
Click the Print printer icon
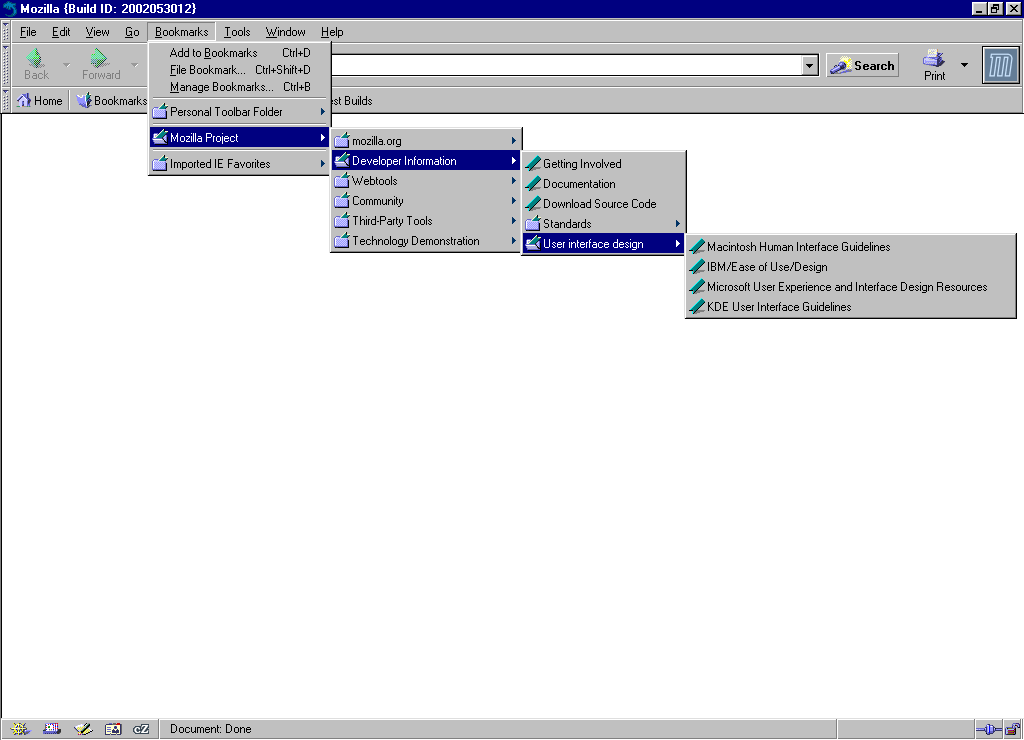[933, 59]
